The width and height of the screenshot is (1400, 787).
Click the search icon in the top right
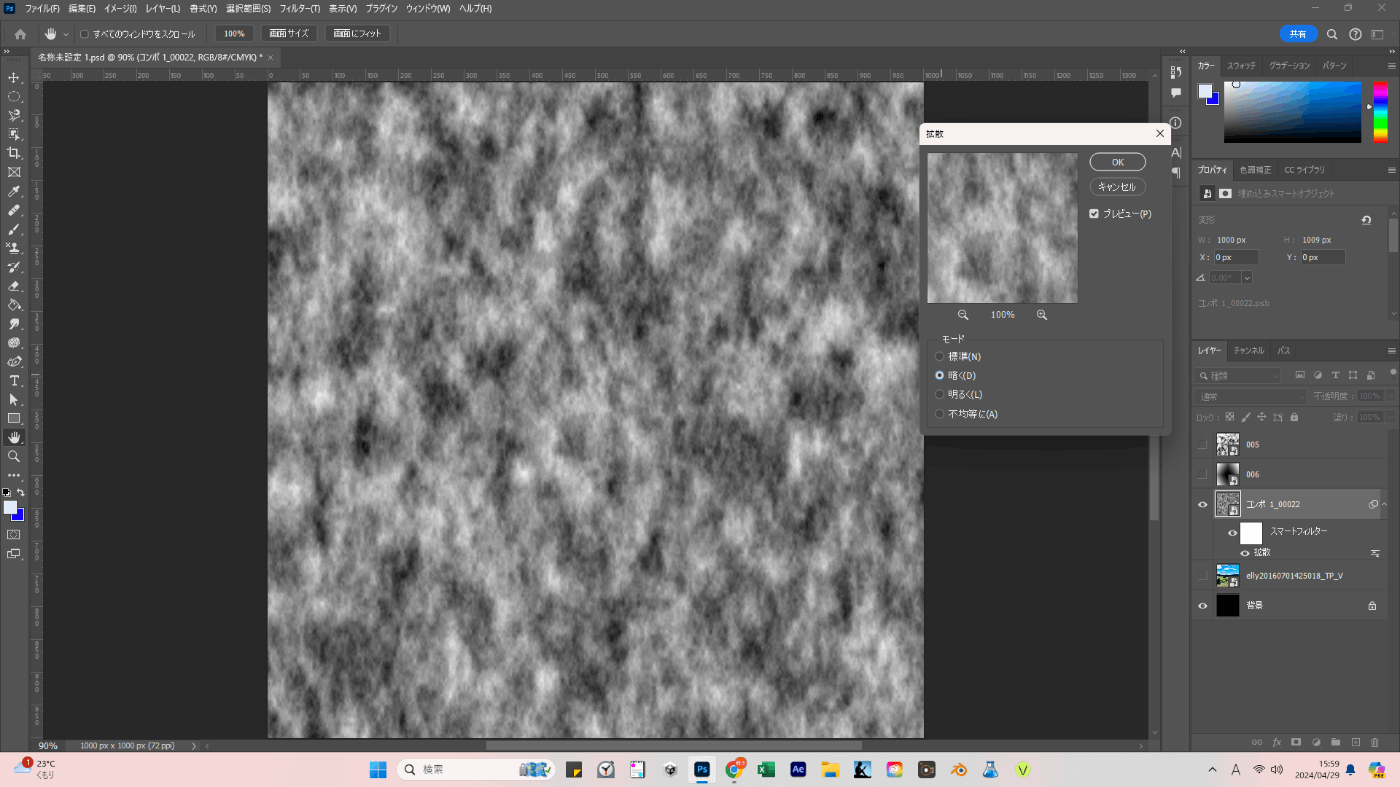pyautogui.click(x=1332, y=34)
